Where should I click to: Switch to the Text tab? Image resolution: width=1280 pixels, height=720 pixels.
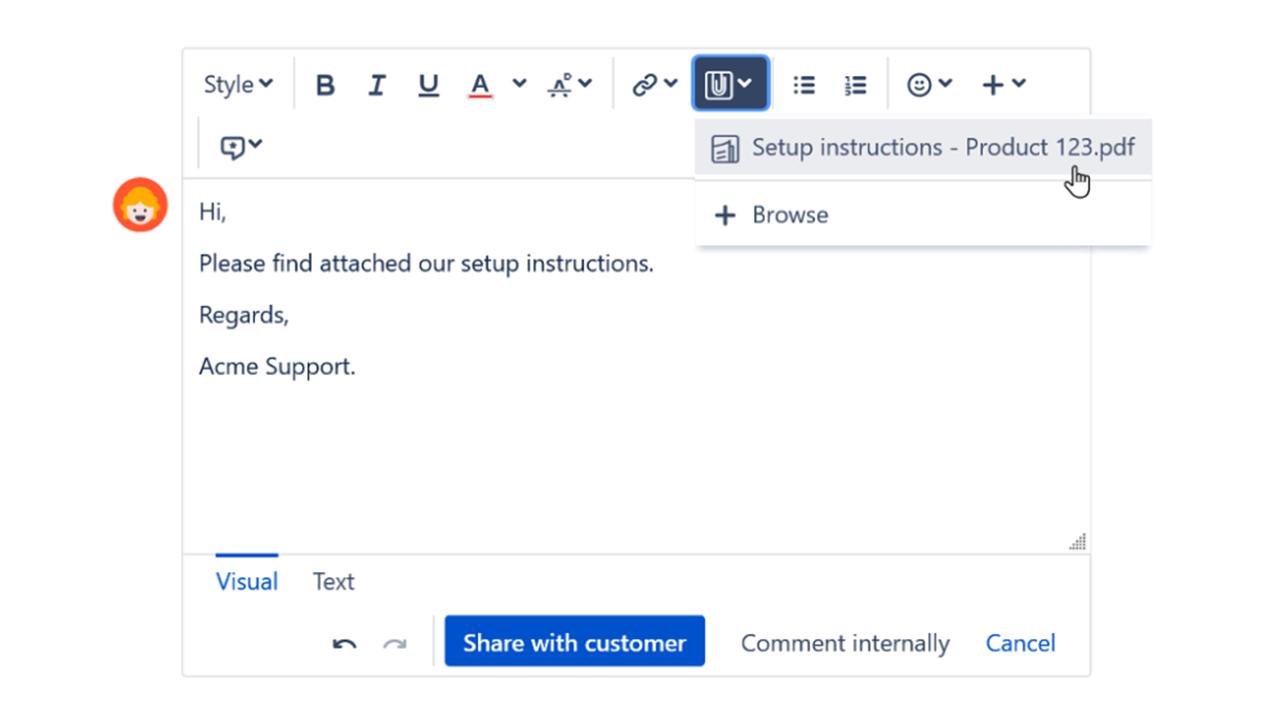point(332,581)
